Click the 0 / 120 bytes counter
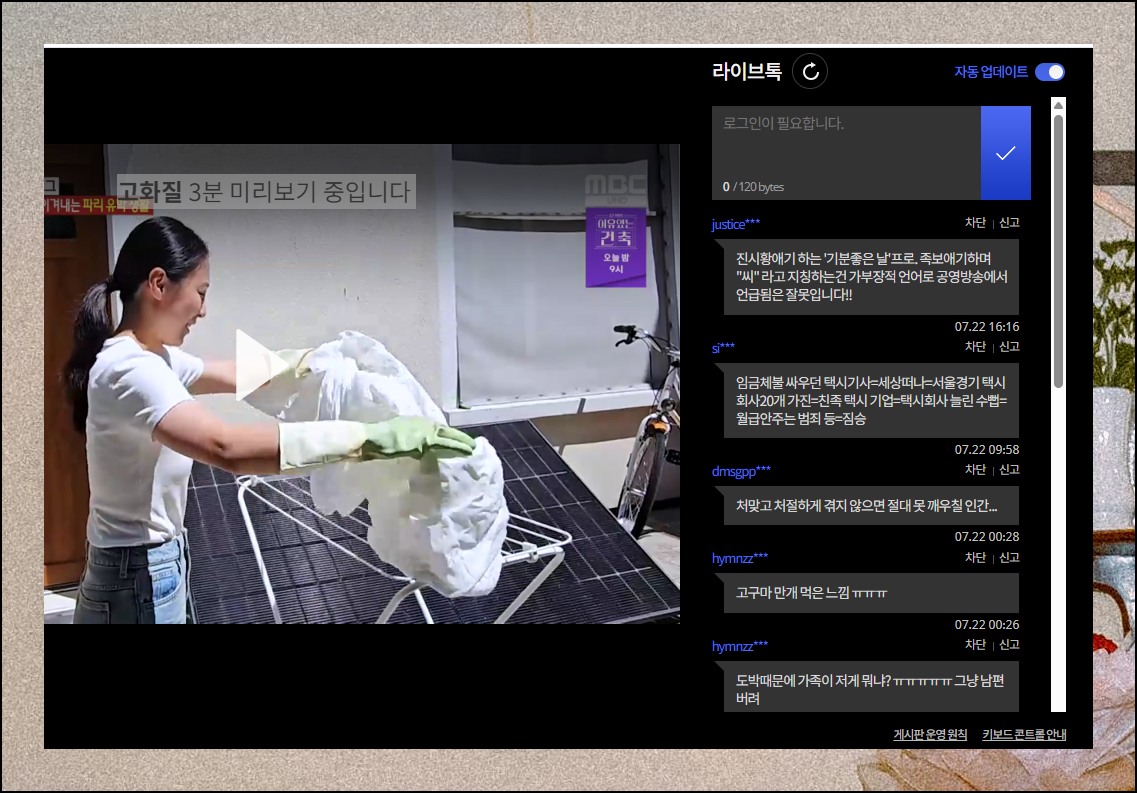The width and height of the screenshot is (1137, 793). click(x=753, y=187)
